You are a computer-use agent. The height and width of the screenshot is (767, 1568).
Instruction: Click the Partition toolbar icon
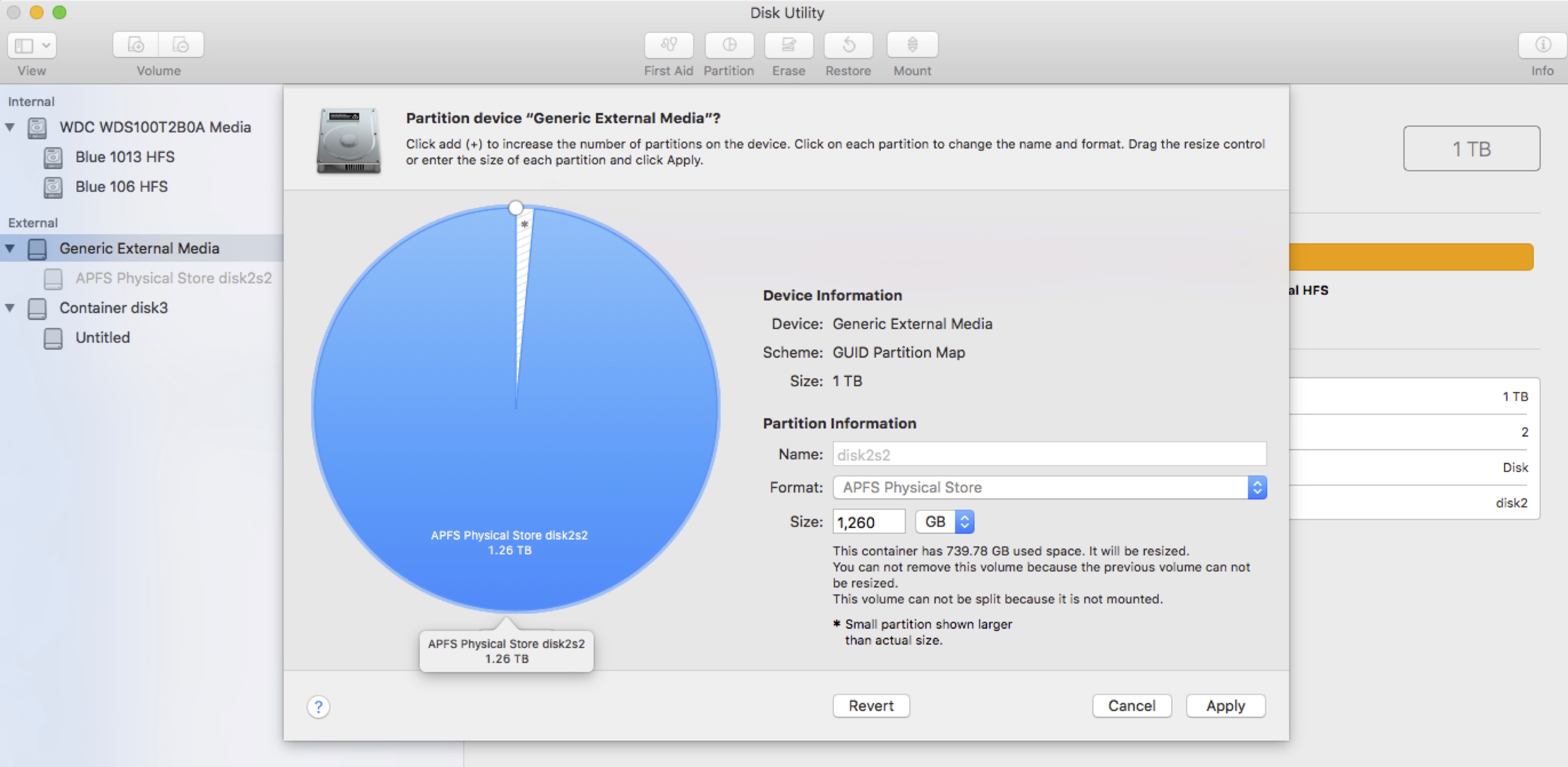click(x=729, y=45)
